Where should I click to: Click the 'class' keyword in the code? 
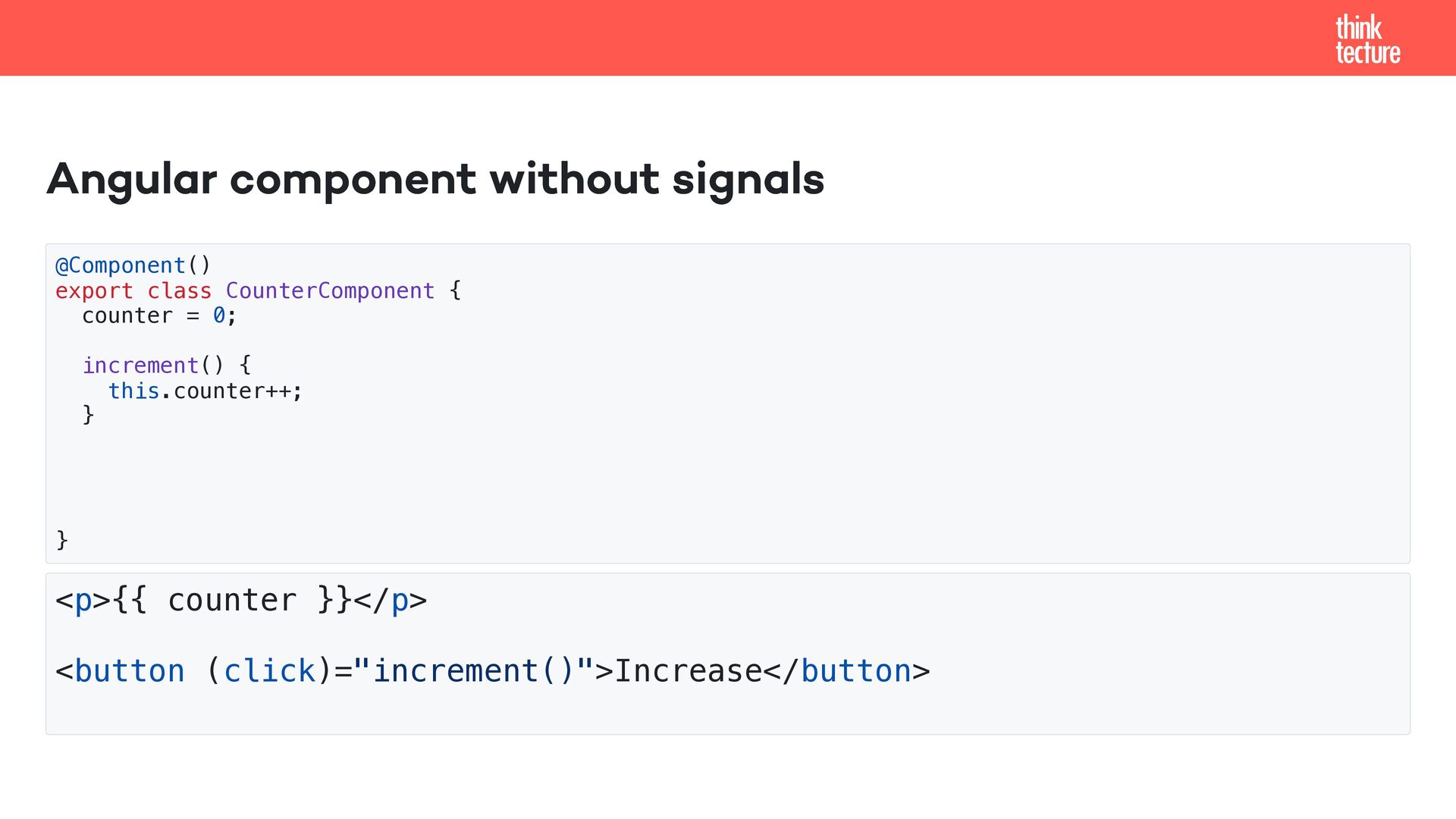pos(179,290)
